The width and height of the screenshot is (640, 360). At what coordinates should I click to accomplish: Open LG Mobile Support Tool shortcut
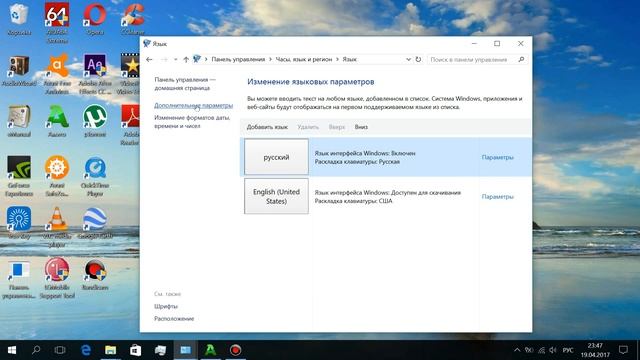pos(57,278)
